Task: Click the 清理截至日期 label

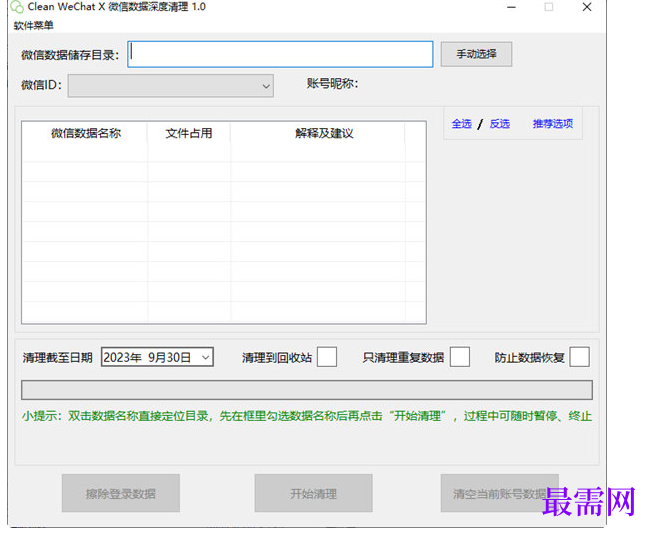Action: point(58,357)
